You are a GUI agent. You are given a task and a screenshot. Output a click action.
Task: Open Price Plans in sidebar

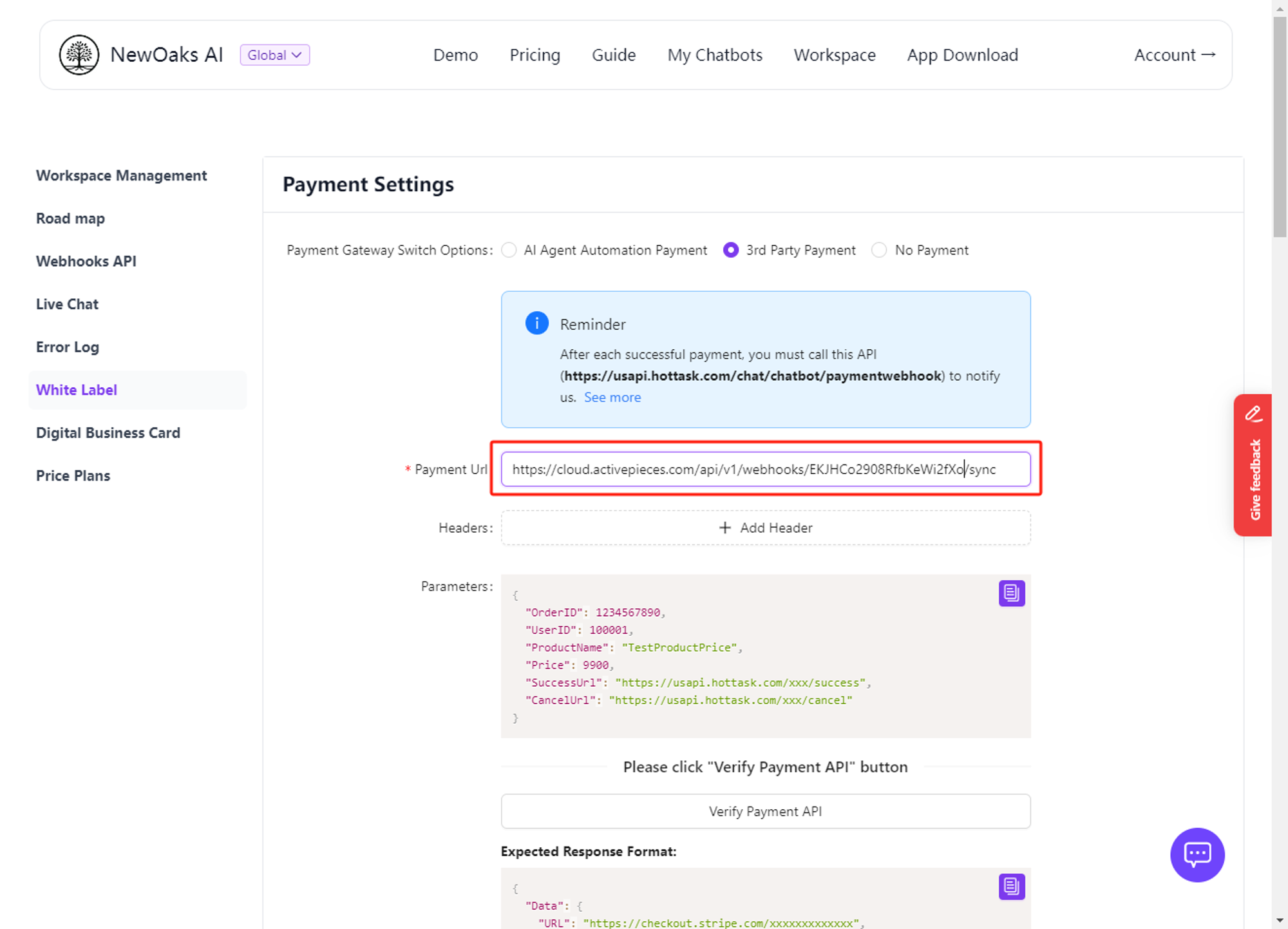pos(73,475)
